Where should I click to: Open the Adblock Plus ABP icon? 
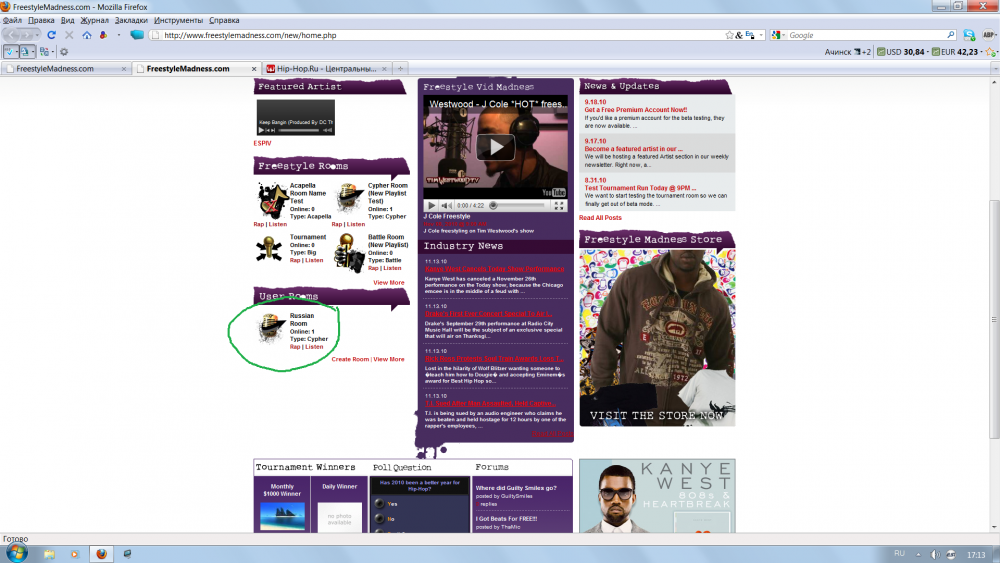pyautogui.click(x=989, y=35)
